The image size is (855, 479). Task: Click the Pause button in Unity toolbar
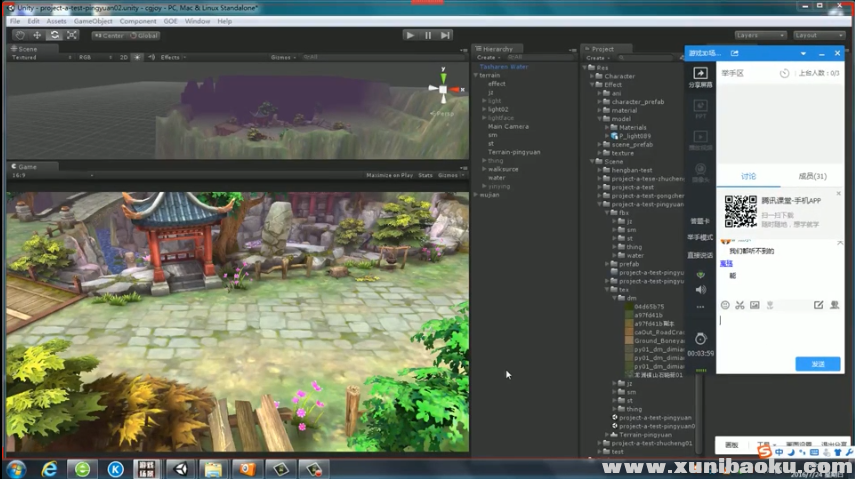(428, 35)
